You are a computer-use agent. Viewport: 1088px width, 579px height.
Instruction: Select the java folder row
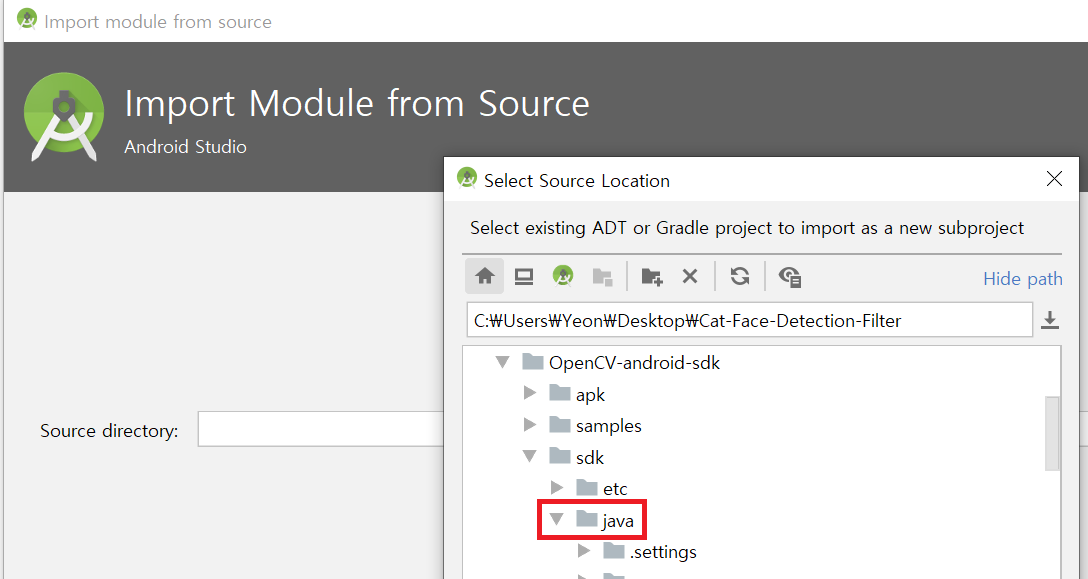pyautogui.click(x=604, y=519)
